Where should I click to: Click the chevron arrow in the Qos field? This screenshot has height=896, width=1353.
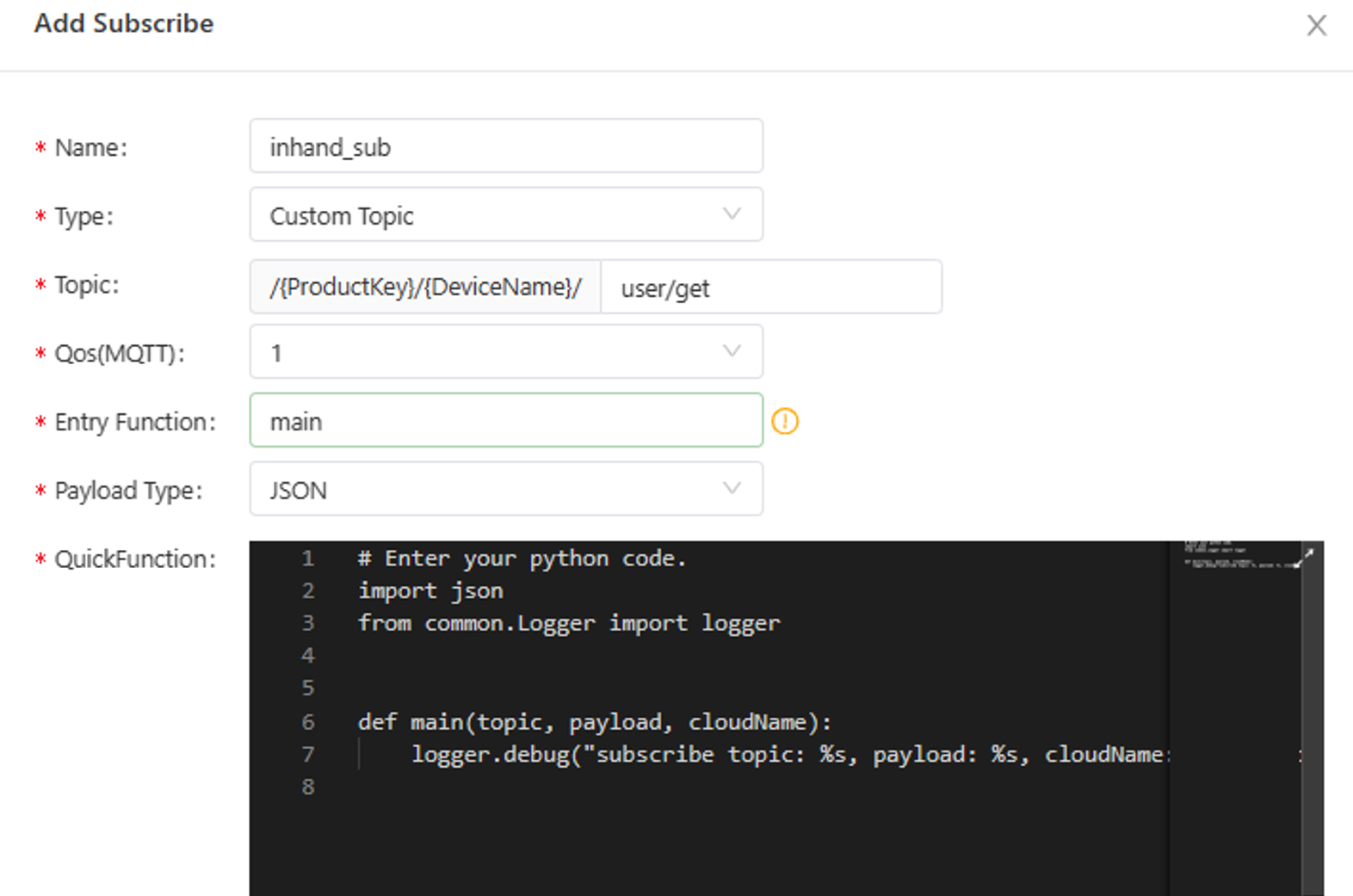pyautogui.click(x=732, y=351)
